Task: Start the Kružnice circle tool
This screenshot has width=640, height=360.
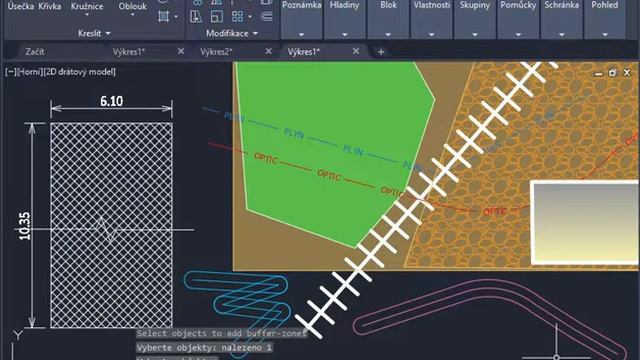Action: (87, 6)
